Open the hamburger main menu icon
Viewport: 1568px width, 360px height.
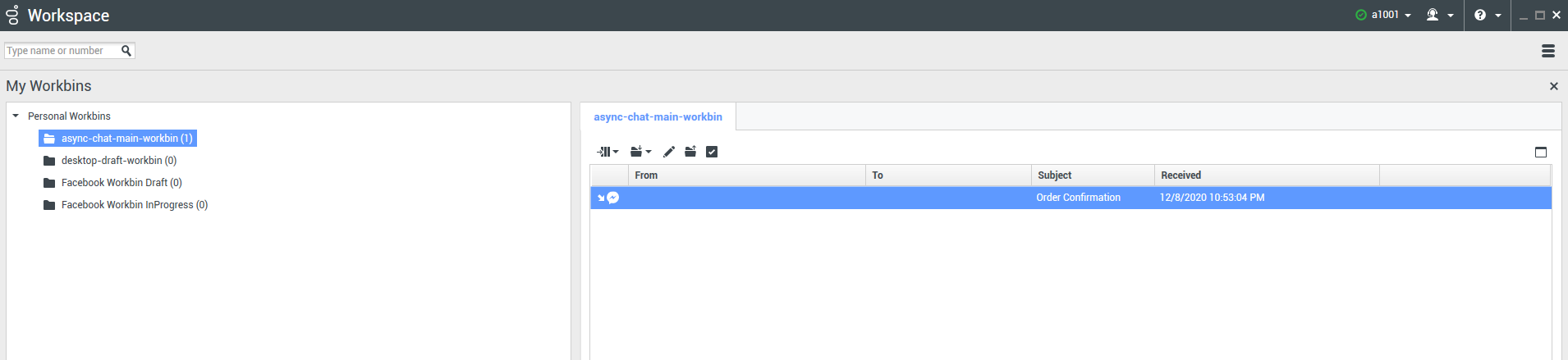1548,51
